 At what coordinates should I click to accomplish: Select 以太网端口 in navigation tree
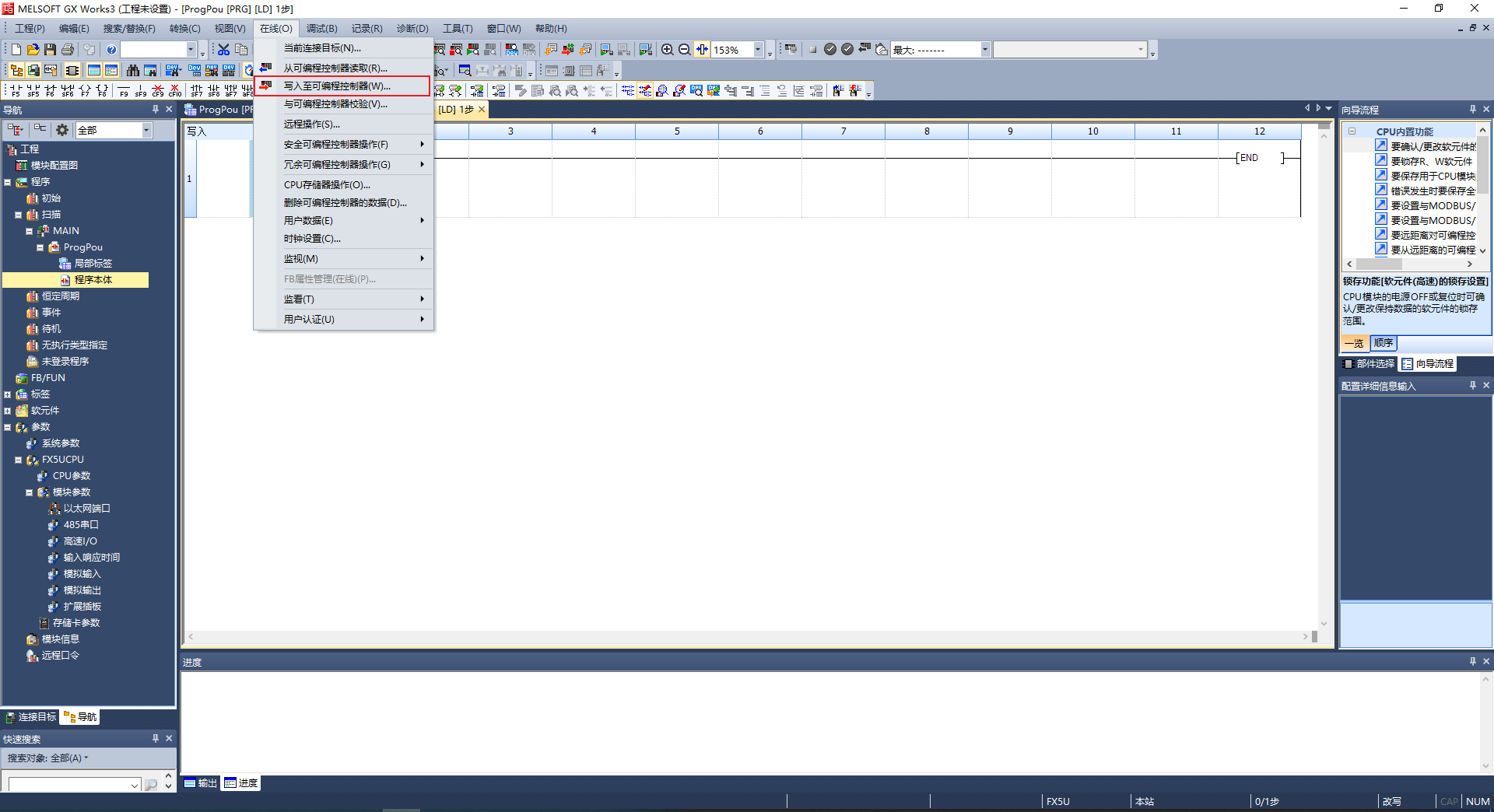[x=86, y=509]
